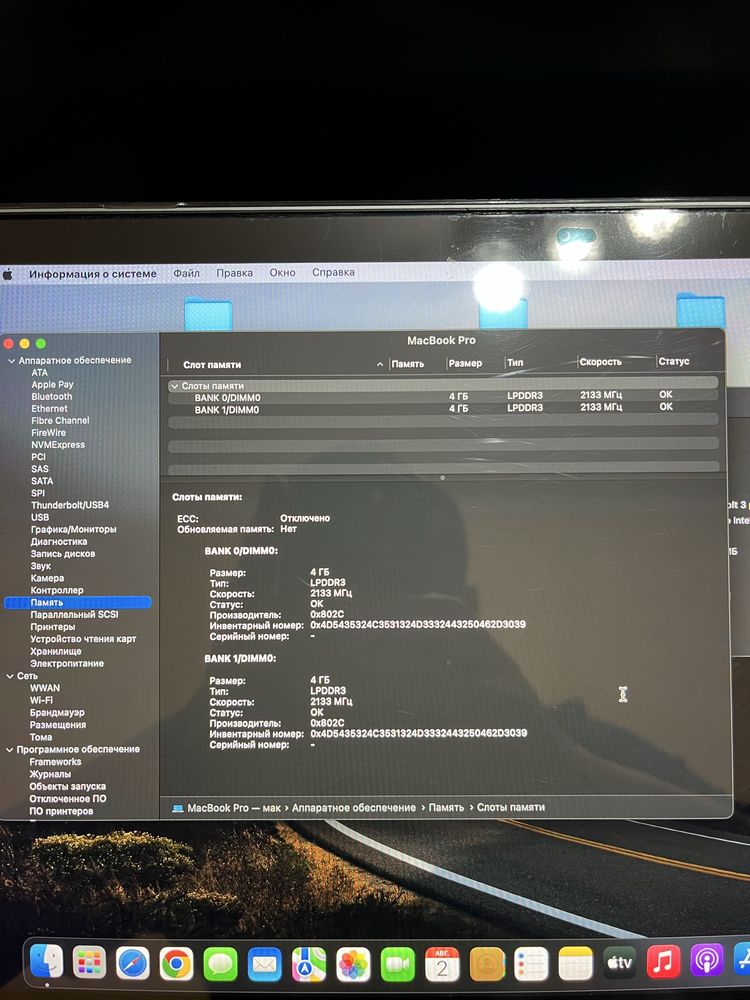This screenshot has height=1000, width=750.
Task: Select Брандмауэр in the sidebar
Action: pos(57,712)
